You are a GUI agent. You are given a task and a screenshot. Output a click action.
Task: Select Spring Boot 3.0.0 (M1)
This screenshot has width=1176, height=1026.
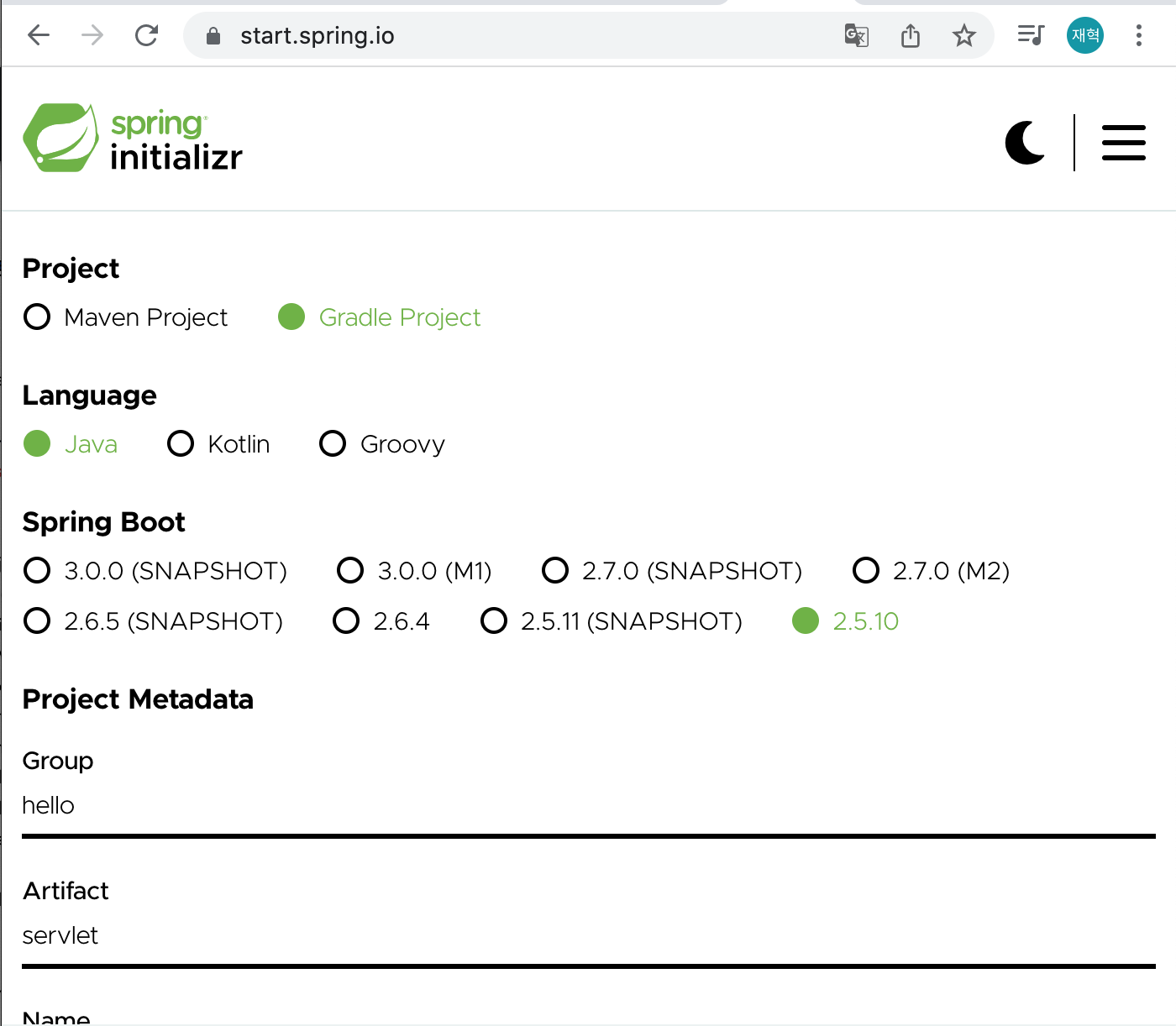click(x=414, y=571)
